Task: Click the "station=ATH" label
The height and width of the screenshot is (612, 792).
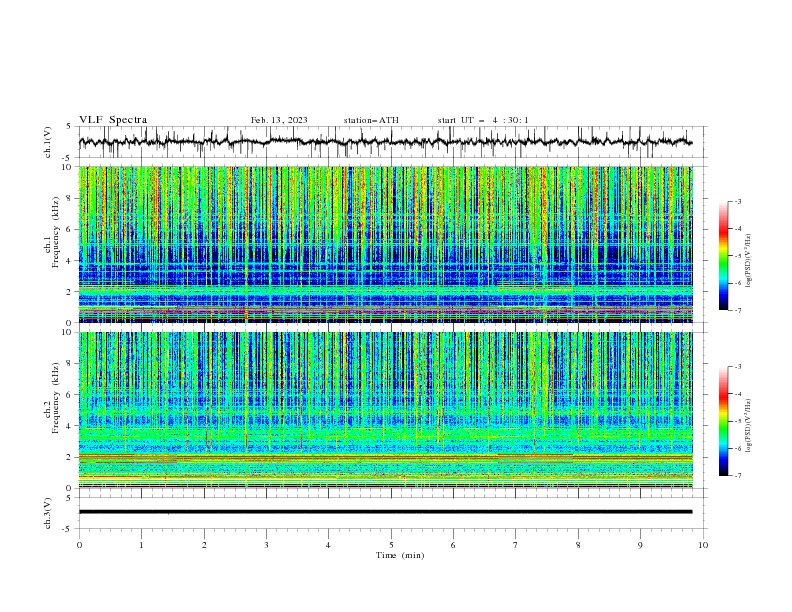Action: [371, 120]
